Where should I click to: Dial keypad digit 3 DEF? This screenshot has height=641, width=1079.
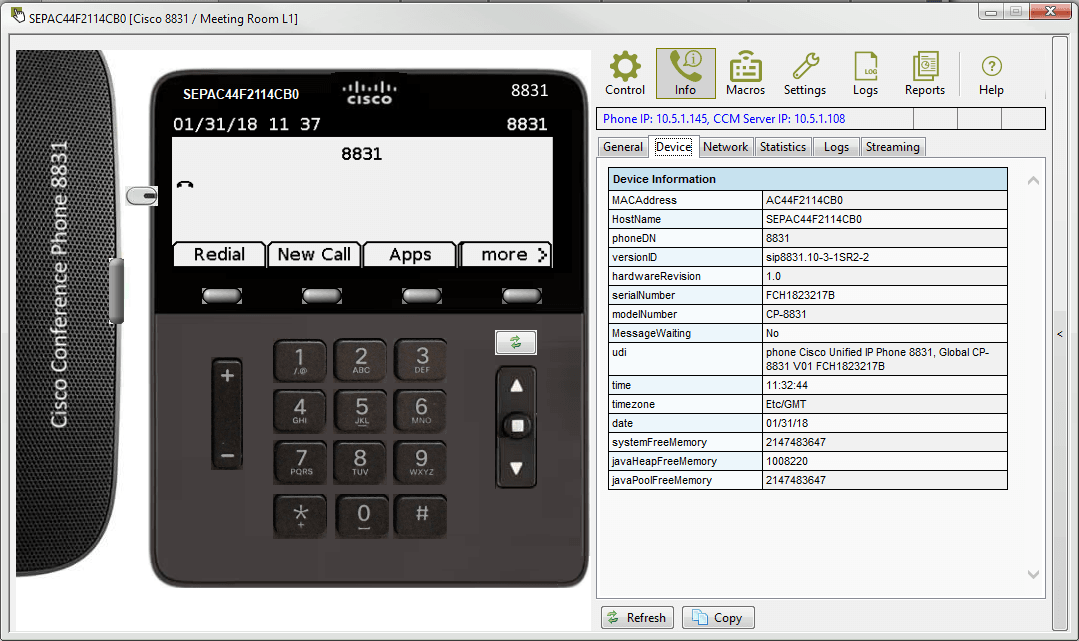[x=421, y=360]
